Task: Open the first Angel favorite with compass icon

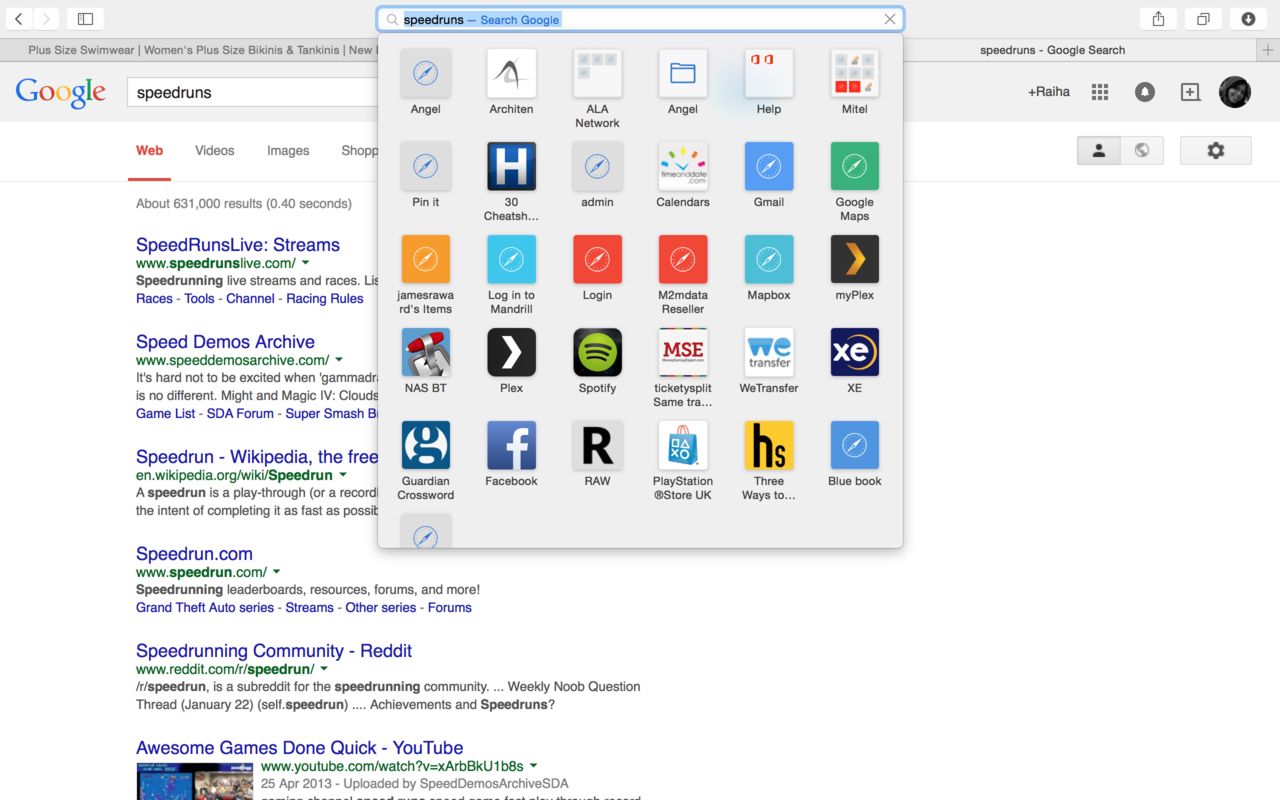Action: pyautogui.click(x=425, y=74)
